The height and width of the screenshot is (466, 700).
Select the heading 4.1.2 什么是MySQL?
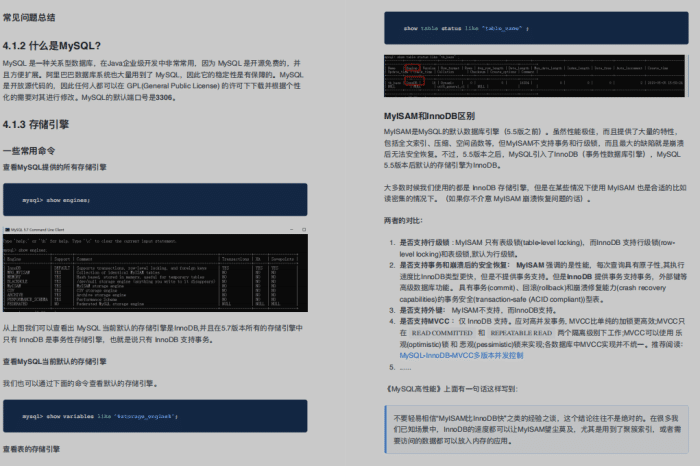tap(52, 46)
